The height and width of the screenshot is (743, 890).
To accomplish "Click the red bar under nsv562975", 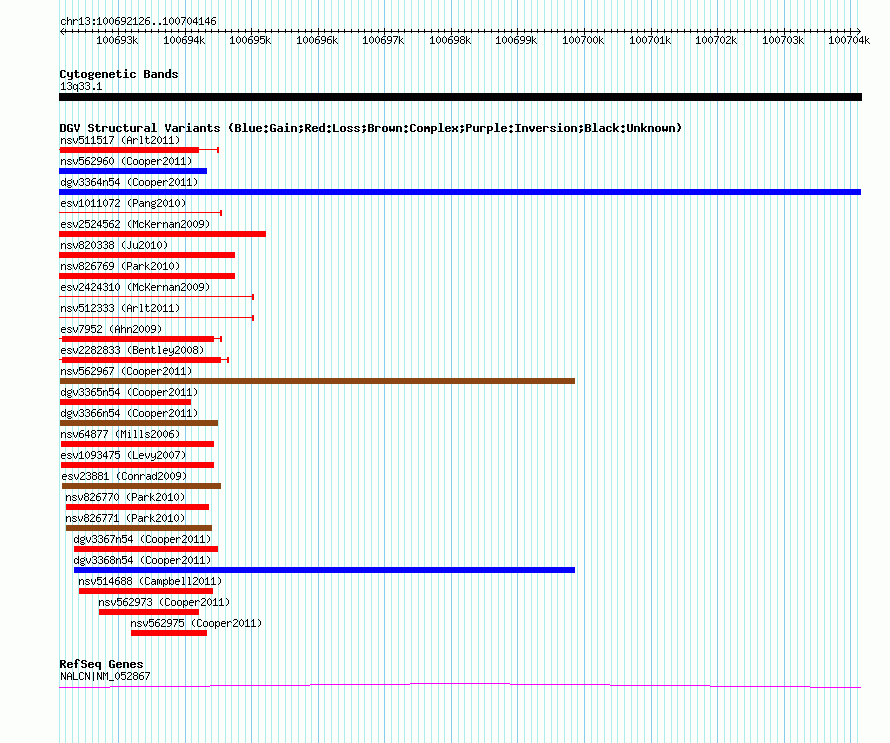I will tap(169, 633).
